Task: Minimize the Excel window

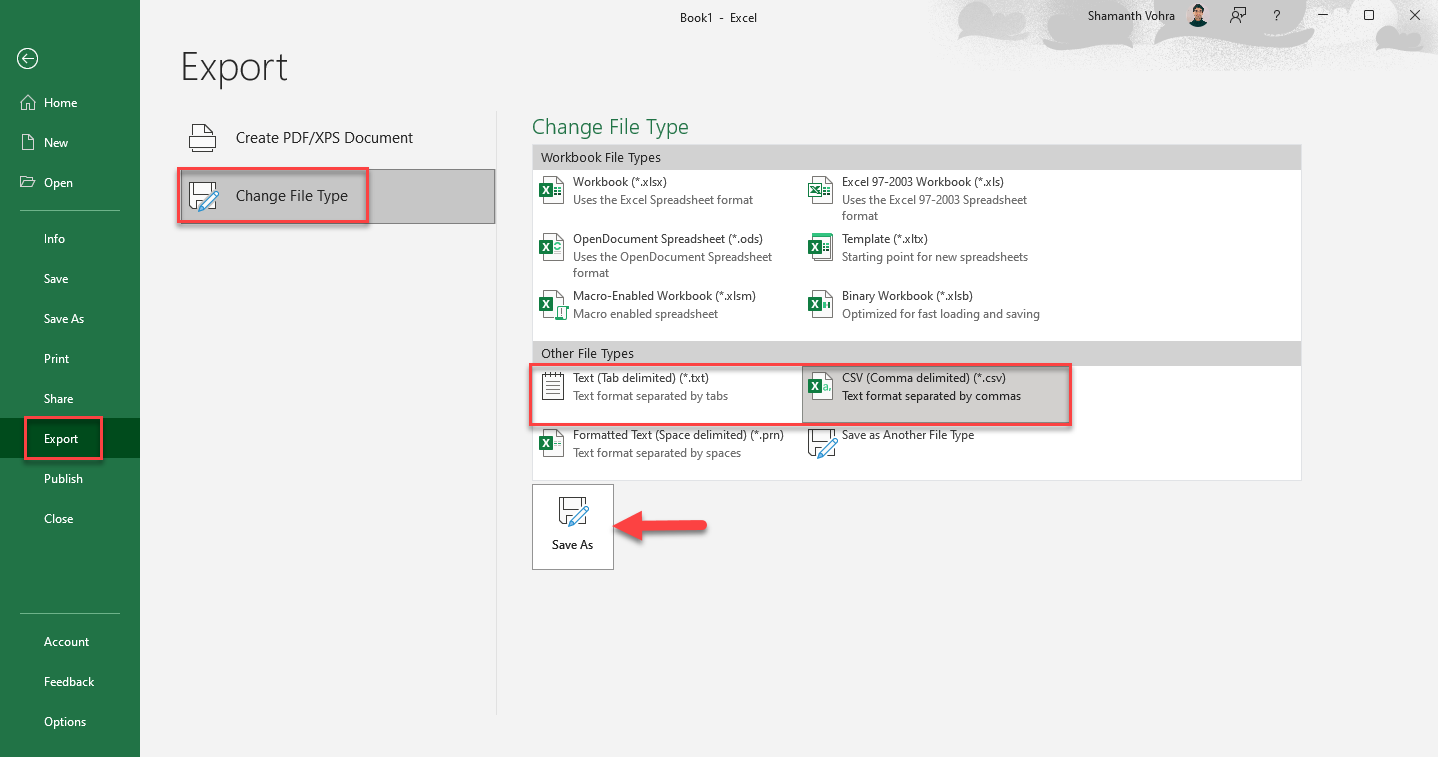Action: (x=1323, y=15)
